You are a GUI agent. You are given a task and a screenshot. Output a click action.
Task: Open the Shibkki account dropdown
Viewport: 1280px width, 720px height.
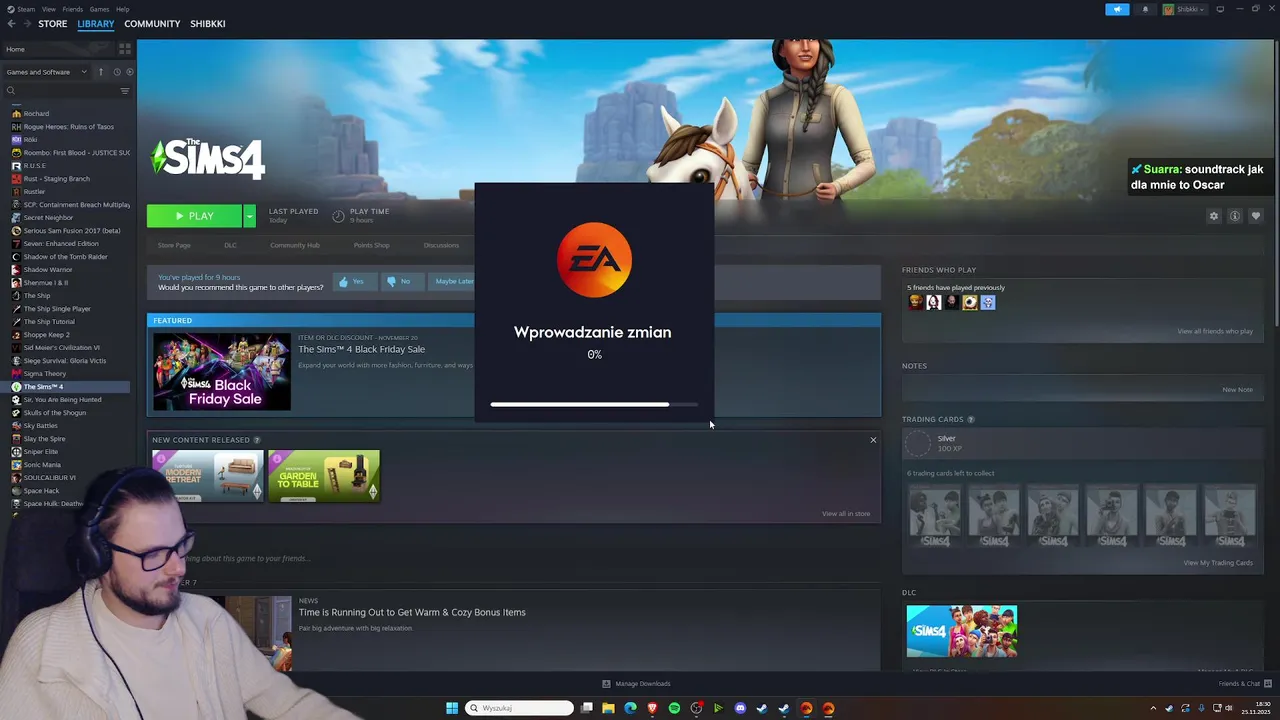(1186, 9)
